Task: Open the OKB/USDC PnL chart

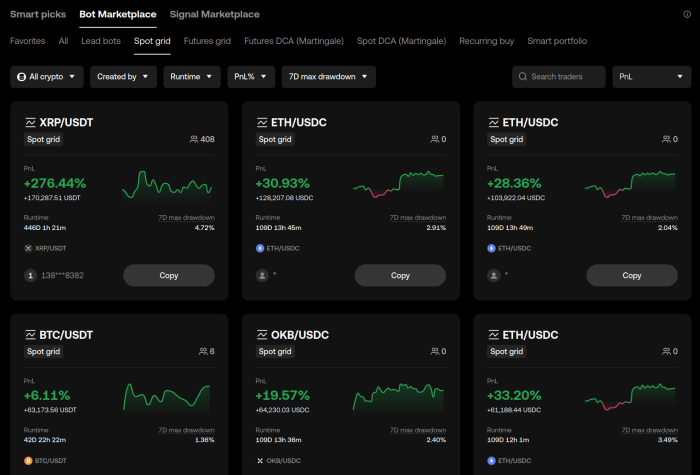Action: tap(398, 397)
